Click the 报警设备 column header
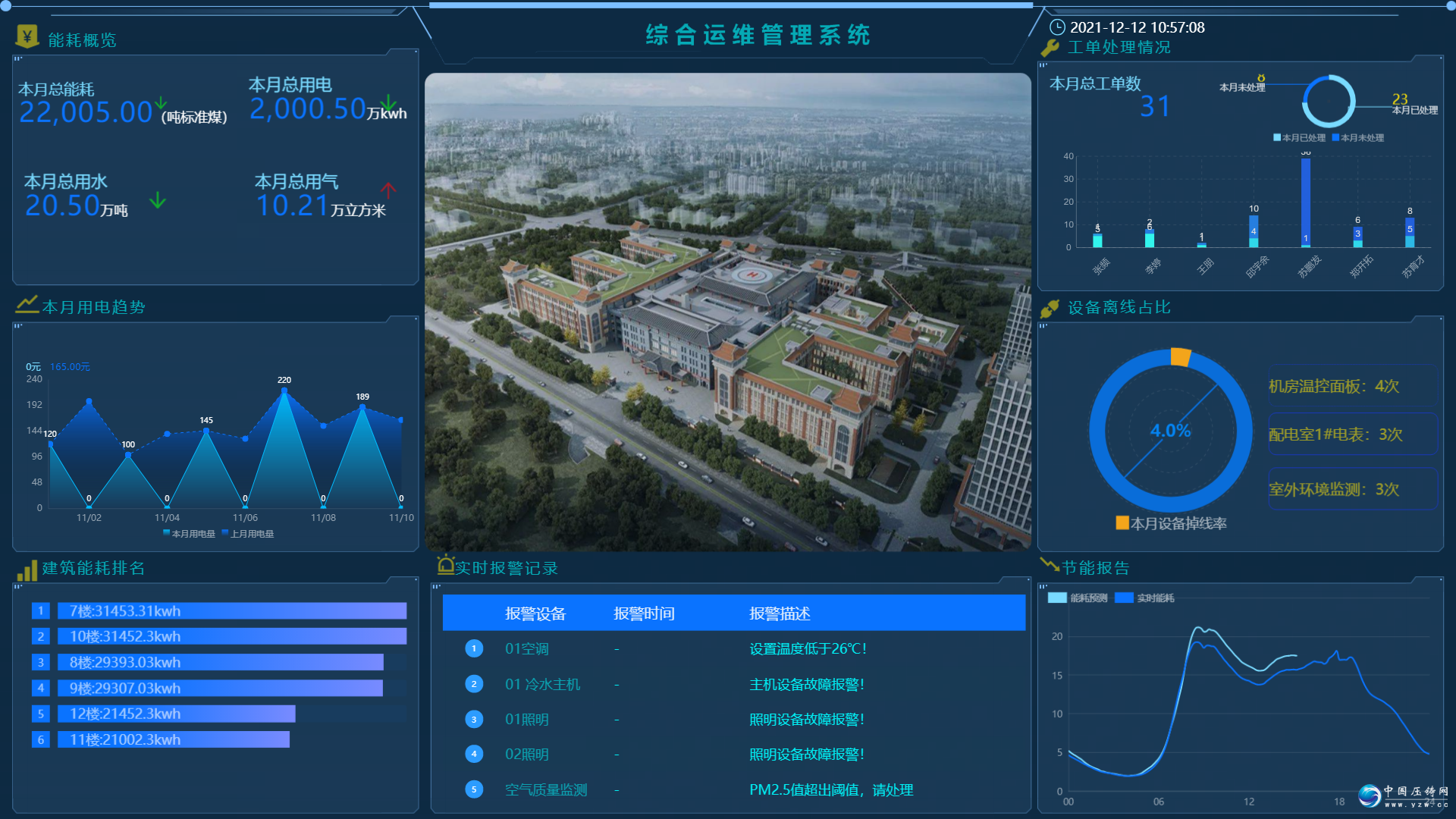The width and height of the screenshot is (1456, 819). point(535,613)
